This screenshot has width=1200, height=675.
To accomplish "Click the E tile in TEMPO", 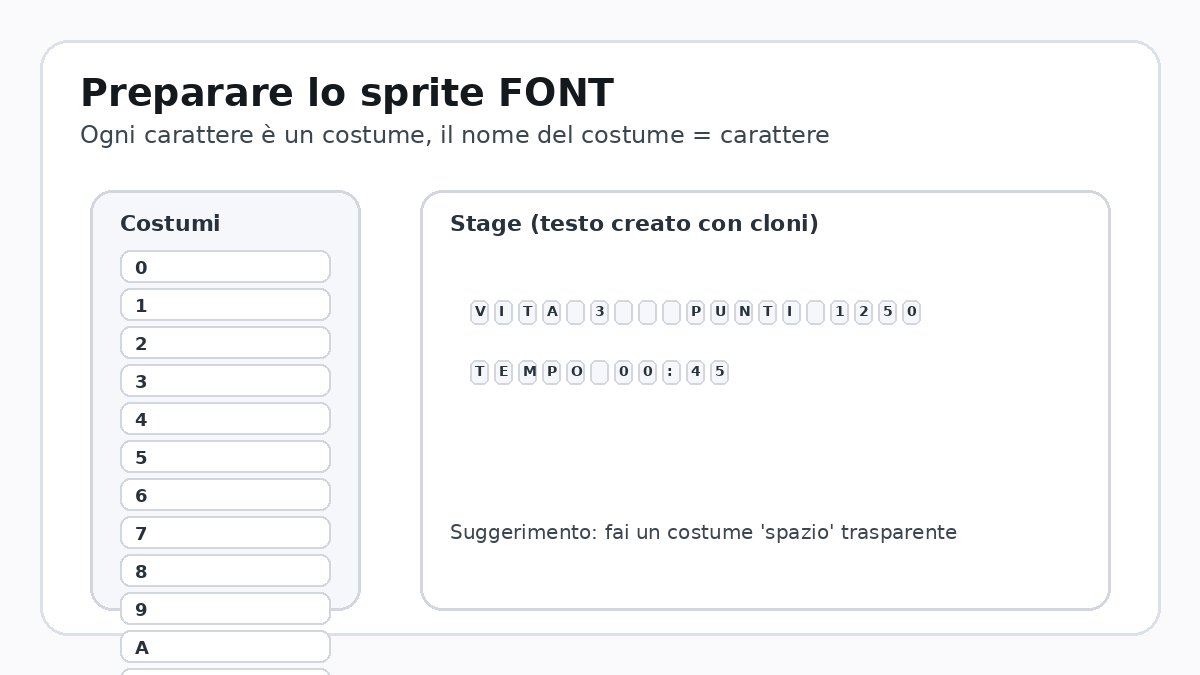I will coord(504,372).
